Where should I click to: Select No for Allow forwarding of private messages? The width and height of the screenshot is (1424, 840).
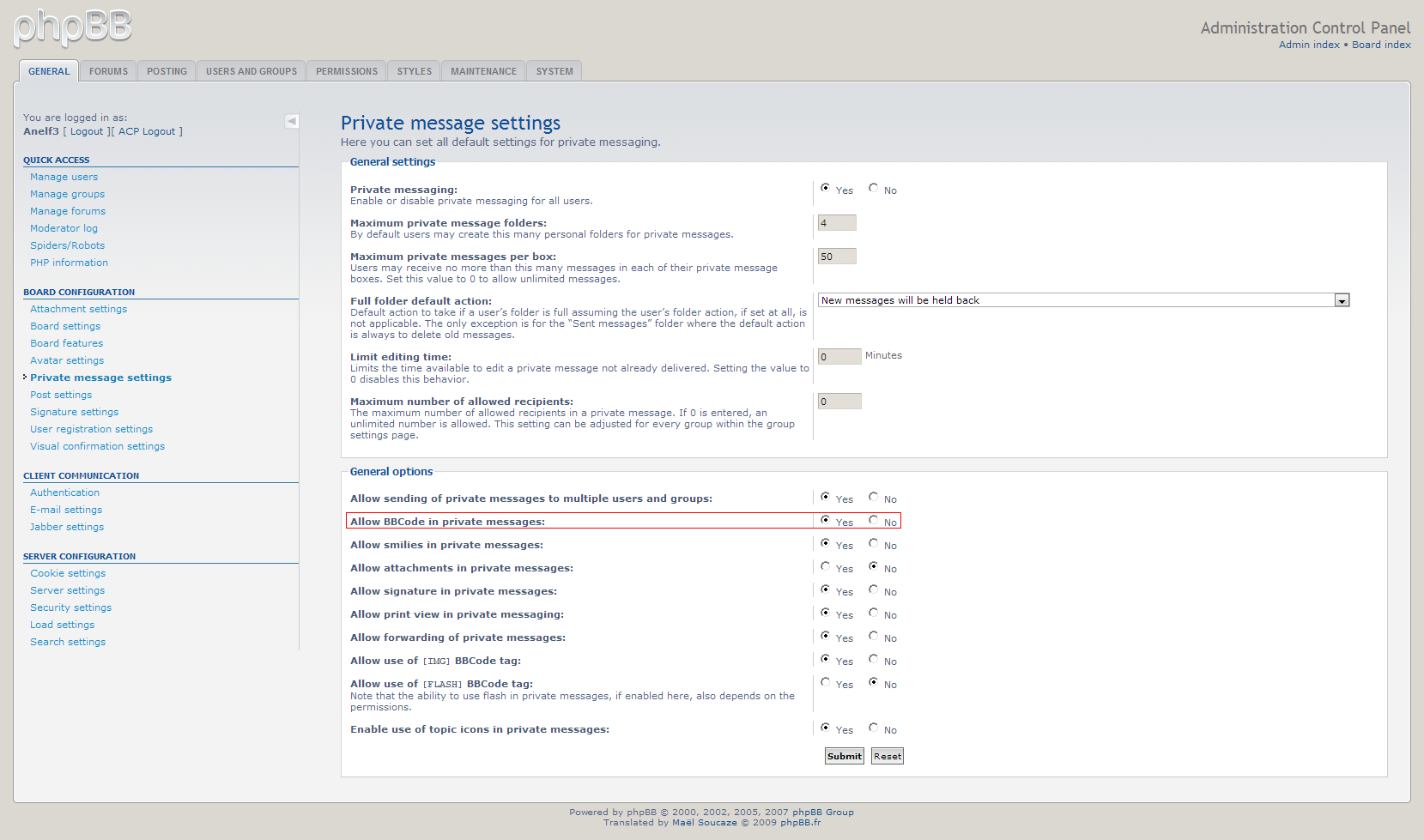click(x=873, y=636)
